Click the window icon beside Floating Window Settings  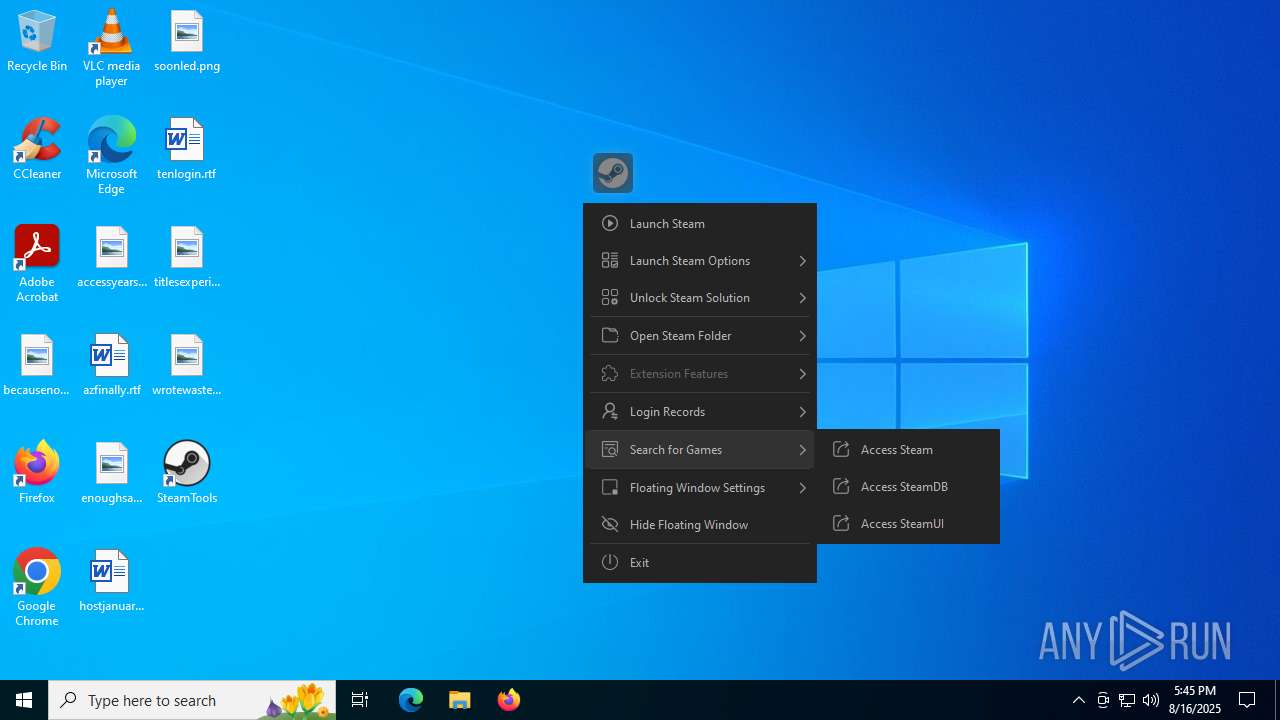click(610, 487)
